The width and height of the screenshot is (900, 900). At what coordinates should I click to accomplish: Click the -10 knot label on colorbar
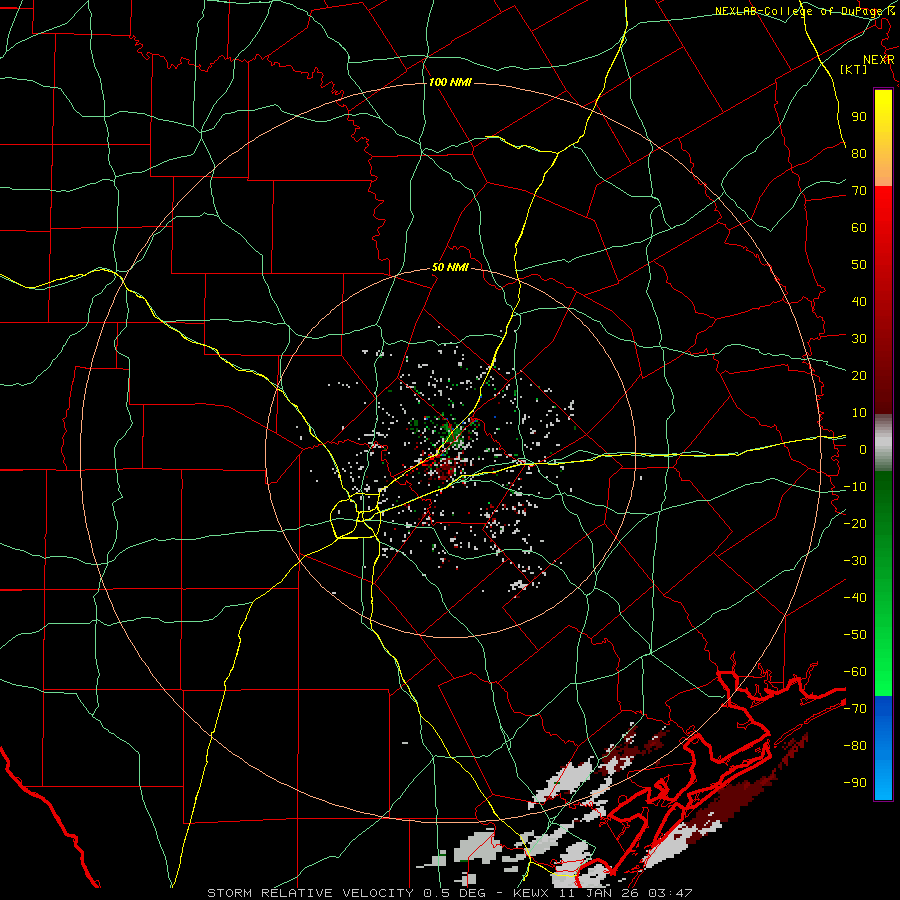pos(855,487)
